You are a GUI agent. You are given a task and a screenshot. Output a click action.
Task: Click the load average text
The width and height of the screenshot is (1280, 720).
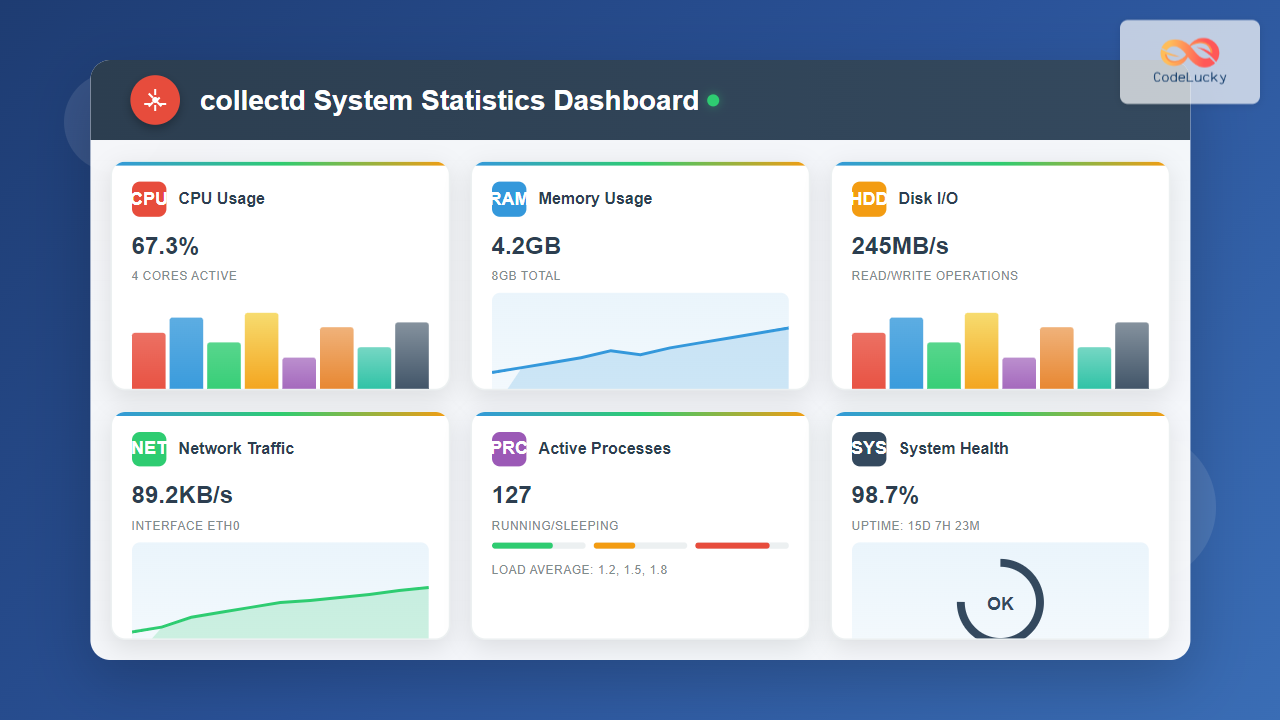pyautogui.click(x=579, y=570)
